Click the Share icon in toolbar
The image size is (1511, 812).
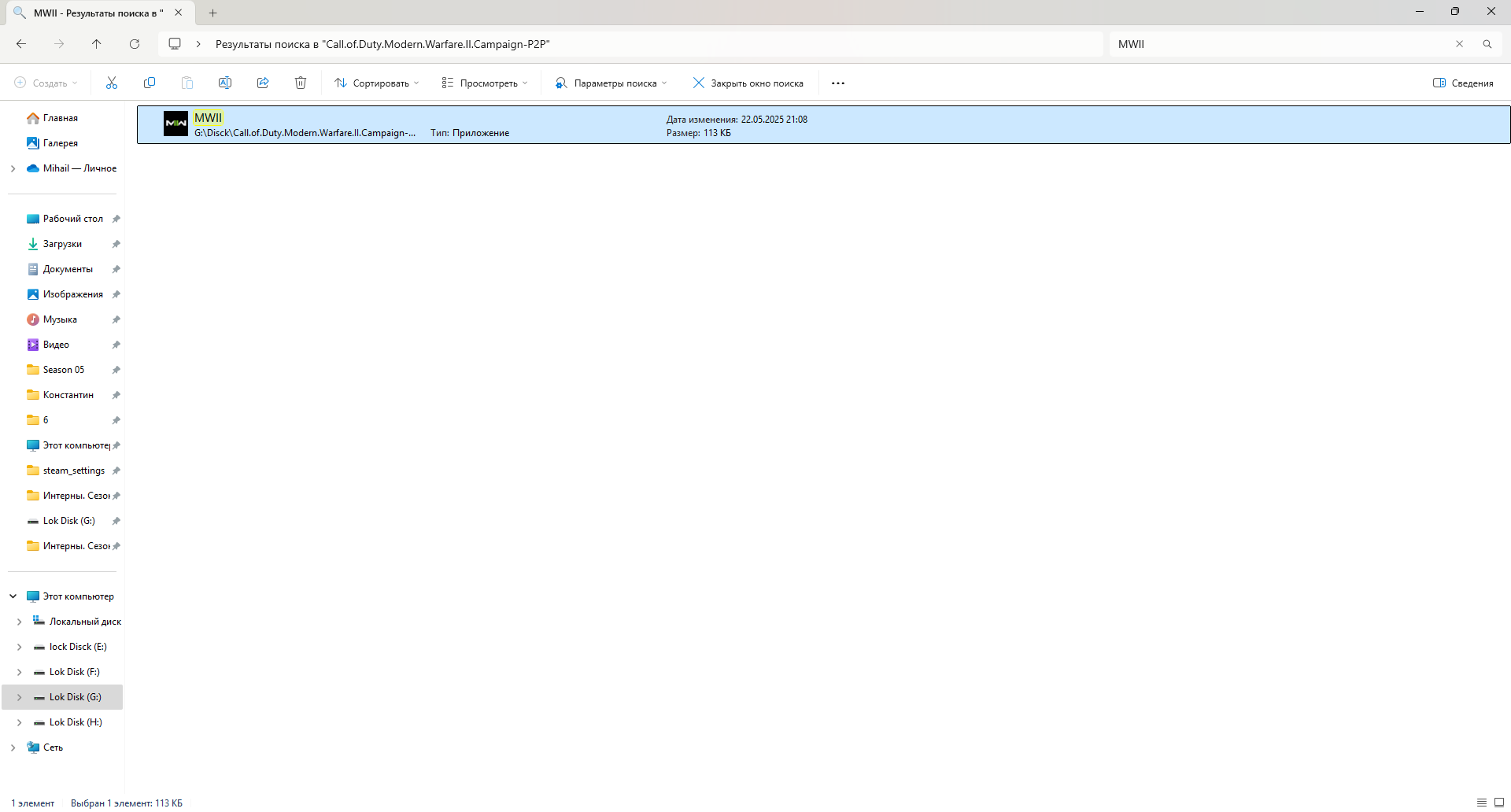(x=263, y=83)
